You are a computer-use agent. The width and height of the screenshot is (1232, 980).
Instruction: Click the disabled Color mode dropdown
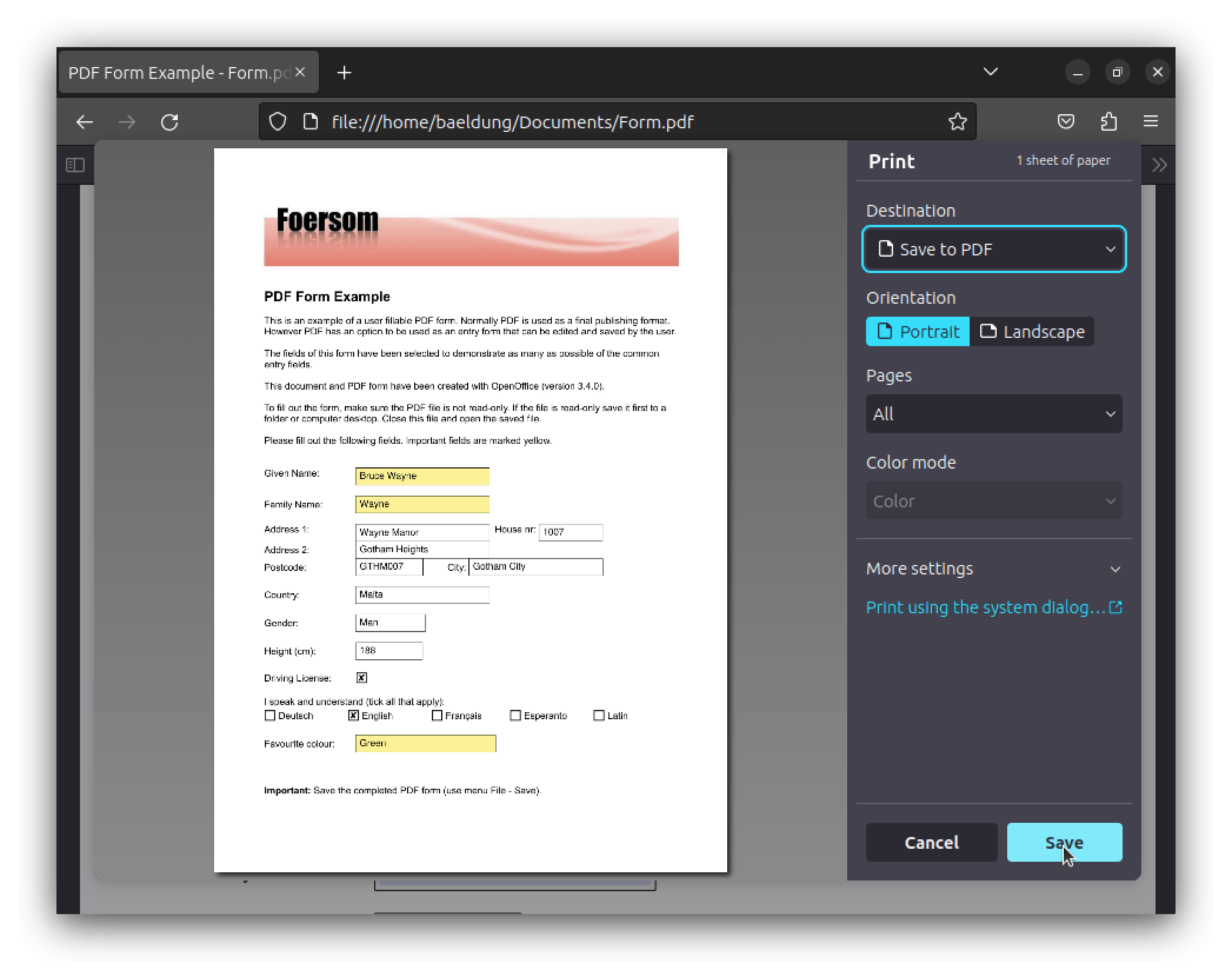[x=994, y=501]
